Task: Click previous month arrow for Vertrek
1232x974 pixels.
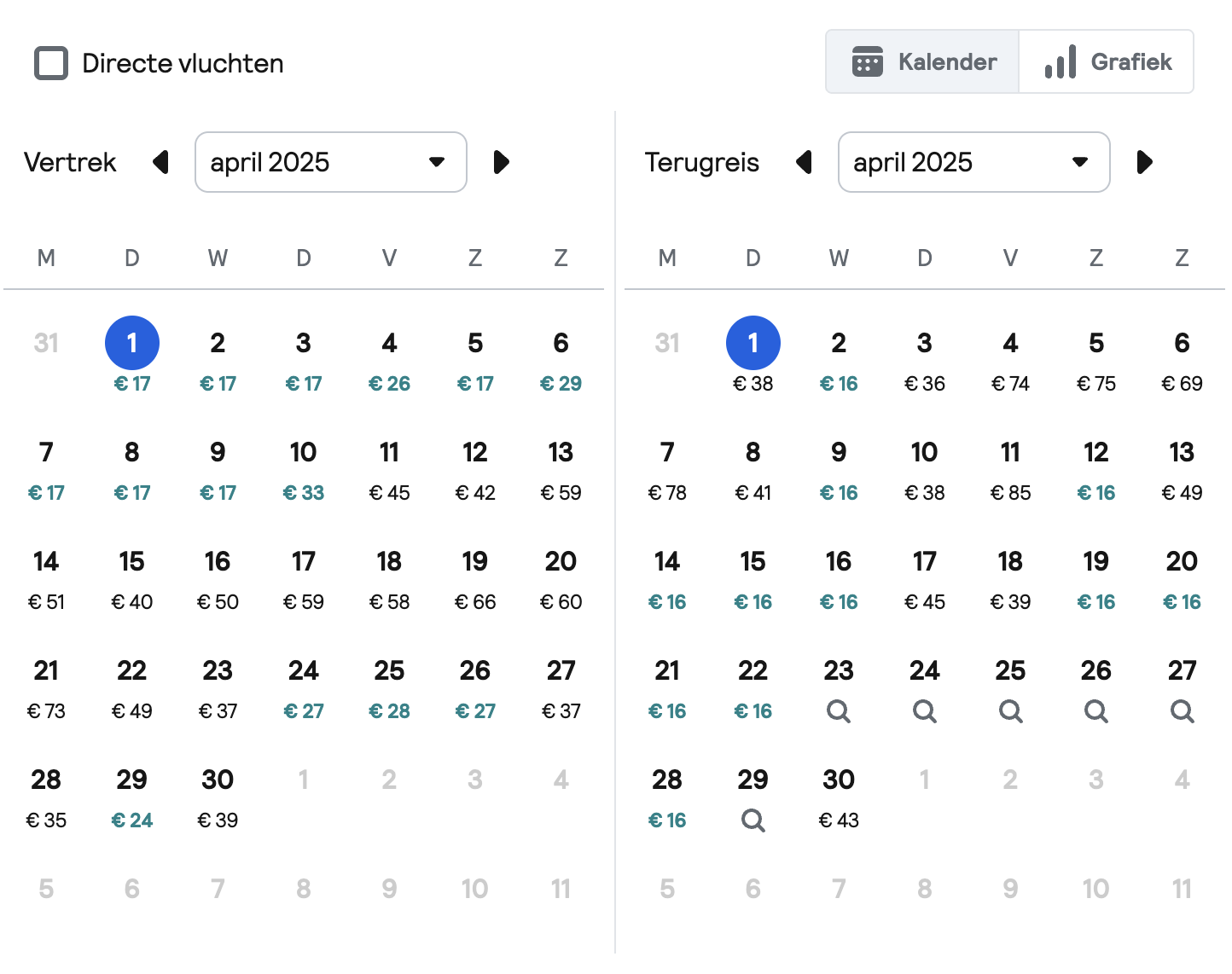Action: [x=160, y=162]
